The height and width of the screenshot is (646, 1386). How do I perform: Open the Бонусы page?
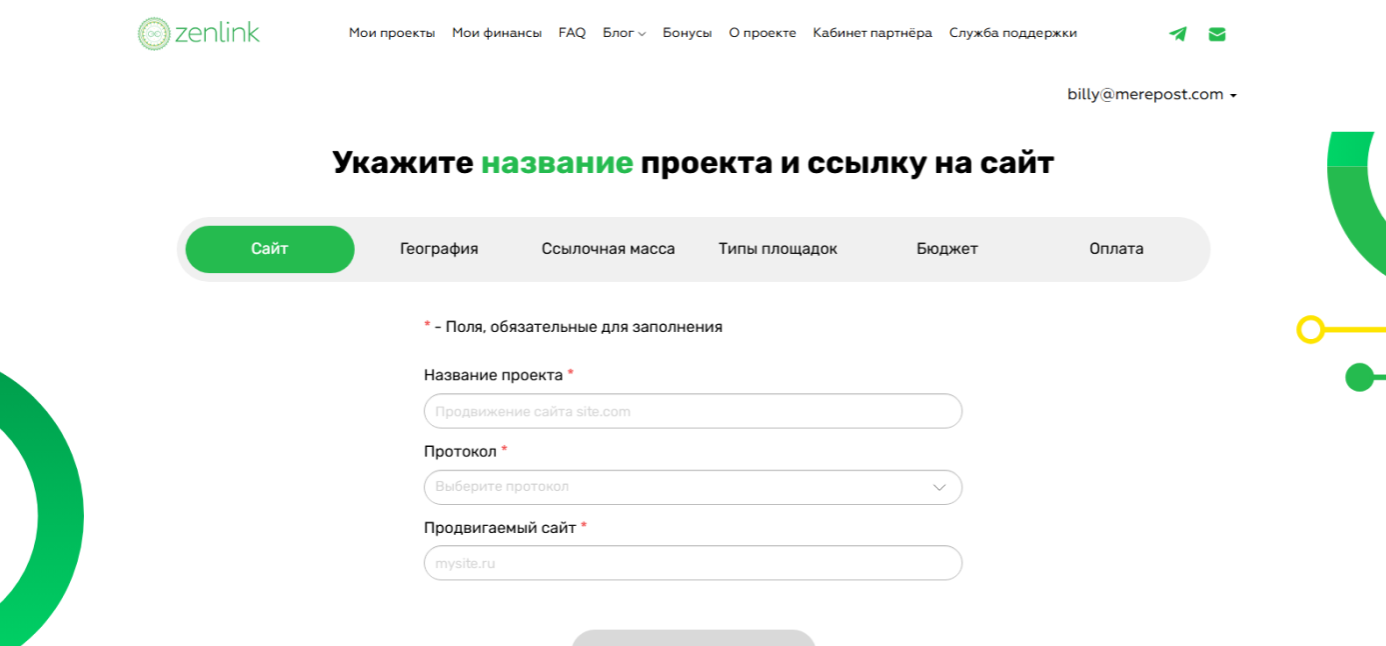click(x=687, y=33)
